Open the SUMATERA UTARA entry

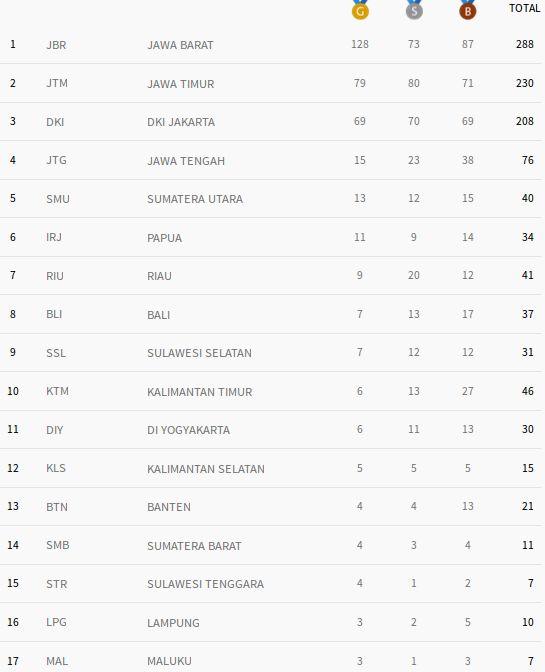pyautogui.click(x=195, y=199)
